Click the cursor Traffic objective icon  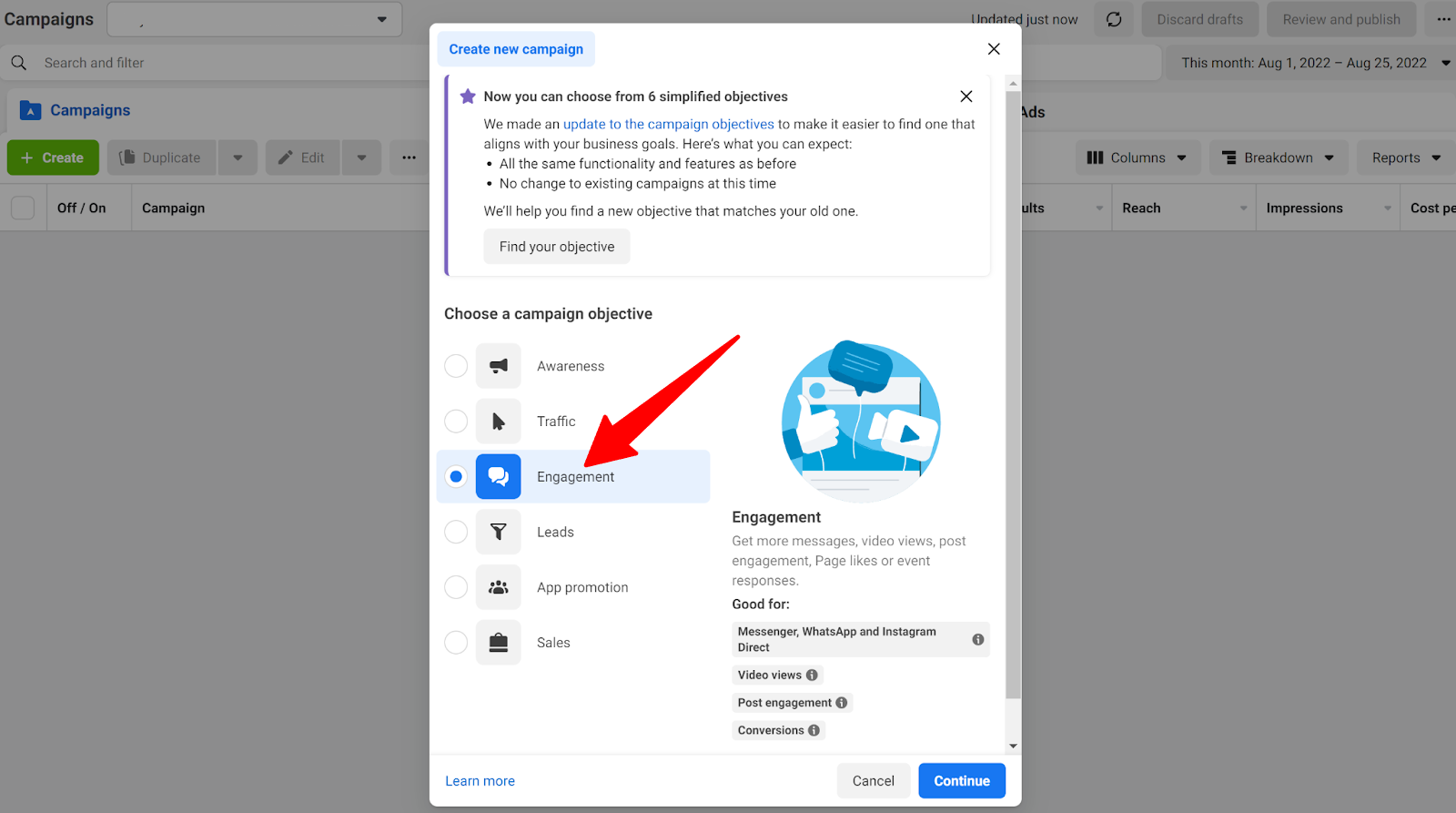tap(499, 422)
